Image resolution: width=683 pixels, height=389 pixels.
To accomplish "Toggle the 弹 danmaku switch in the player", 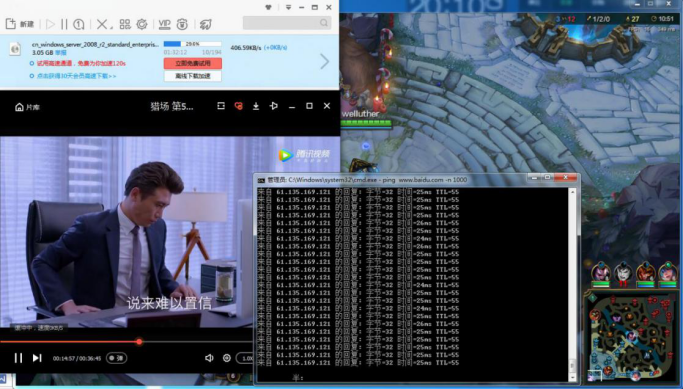I will click(116, 358).
